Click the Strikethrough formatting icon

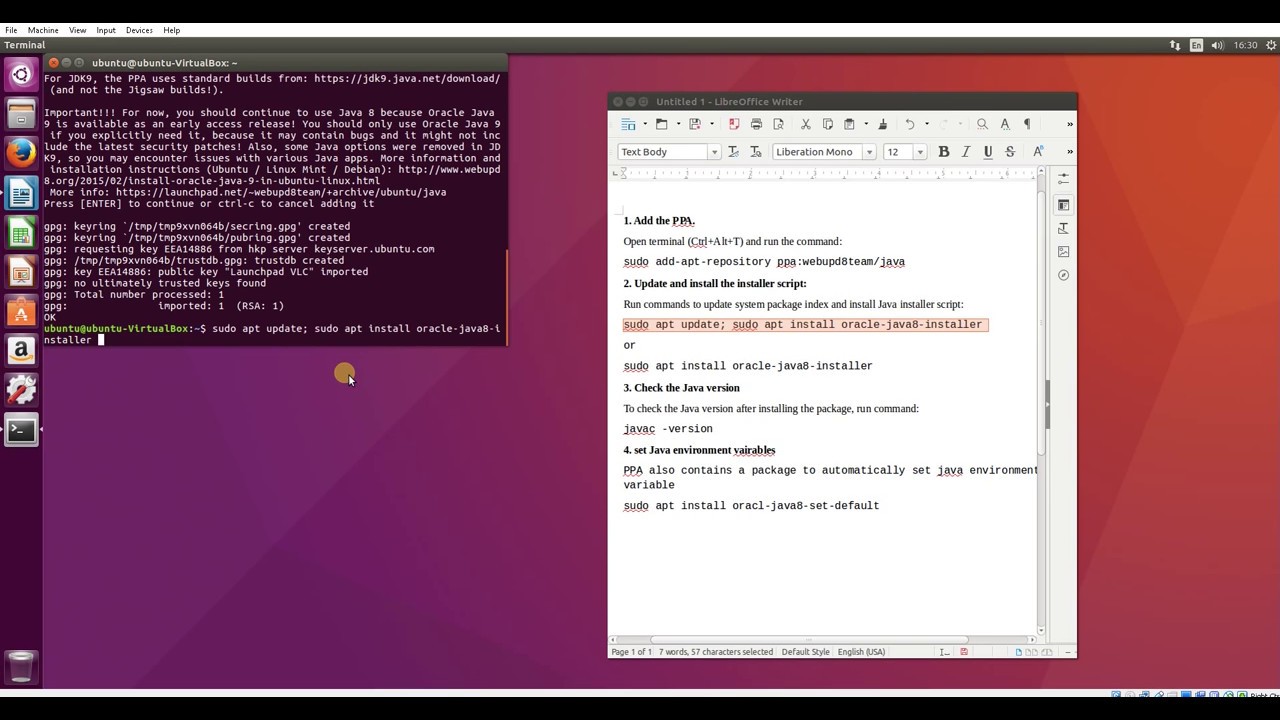[1010, 152]
